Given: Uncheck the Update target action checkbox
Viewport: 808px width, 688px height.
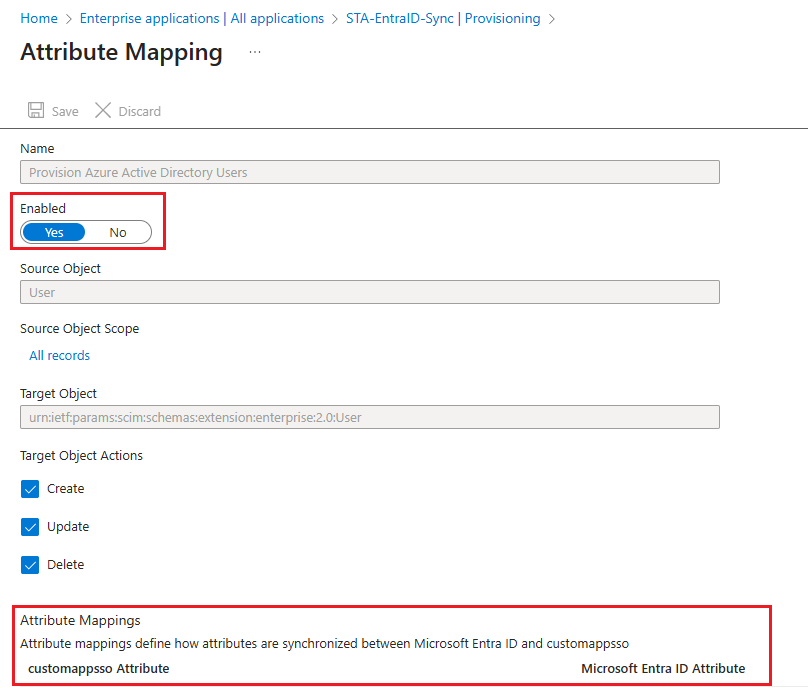Looking at the screenshot, I should [30, 527].
